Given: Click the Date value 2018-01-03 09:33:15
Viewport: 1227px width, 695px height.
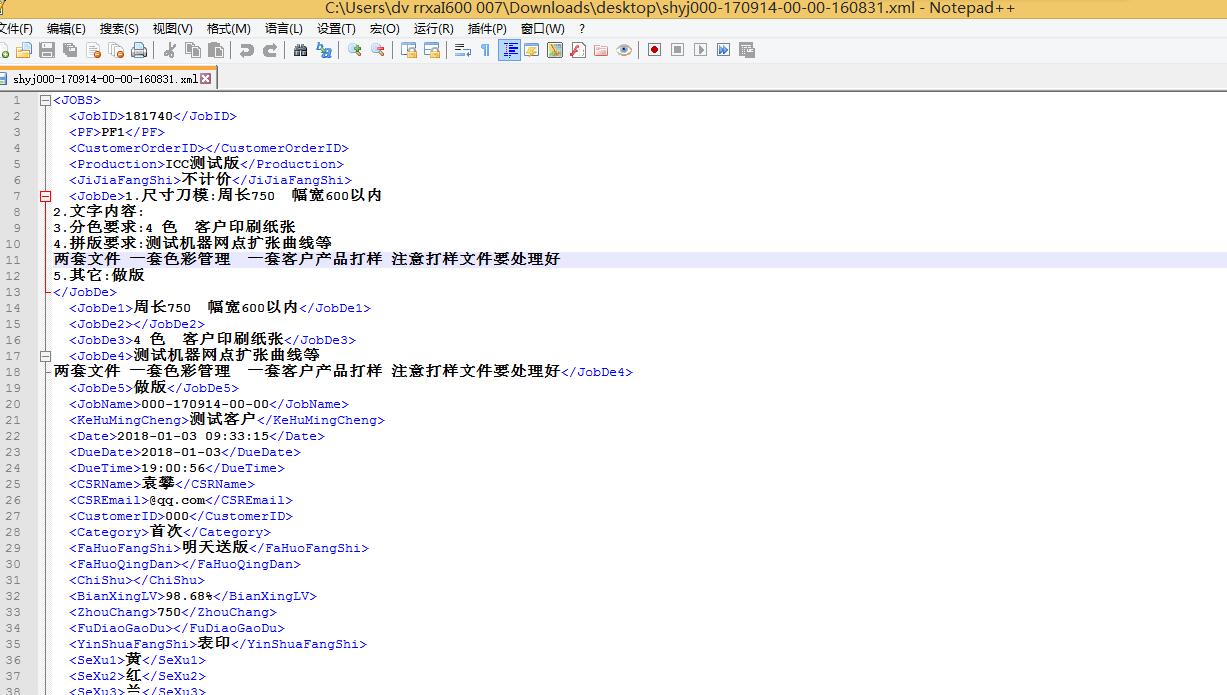Looking at the screenshot, I should [x=193, y=436].
